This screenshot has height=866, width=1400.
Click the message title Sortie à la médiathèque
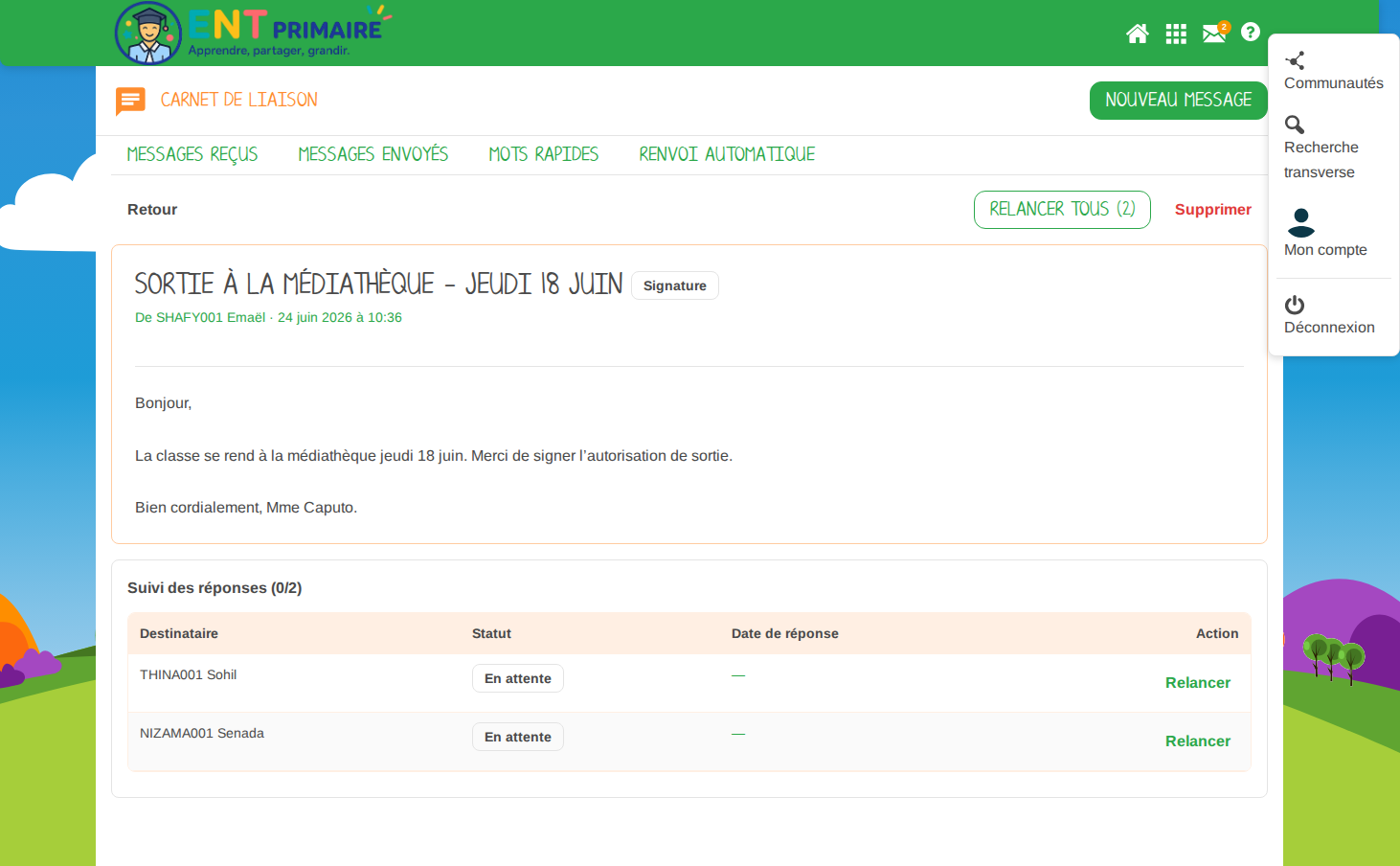click(378, 285)
